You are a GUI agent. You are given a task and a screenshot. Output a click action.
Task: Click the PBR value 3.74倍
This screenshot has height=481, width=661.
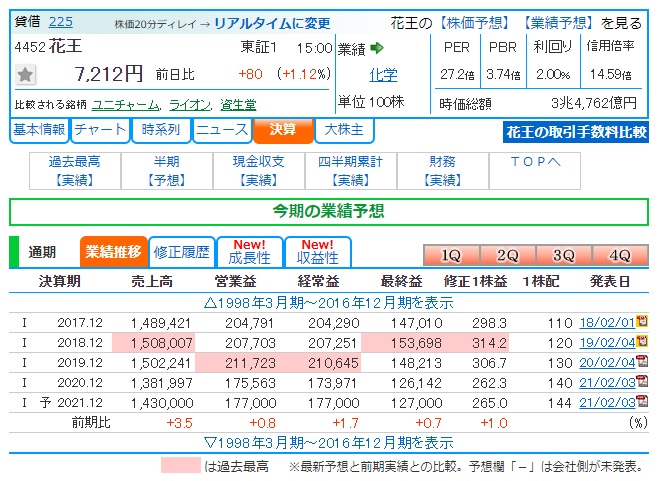click(503, 75)
